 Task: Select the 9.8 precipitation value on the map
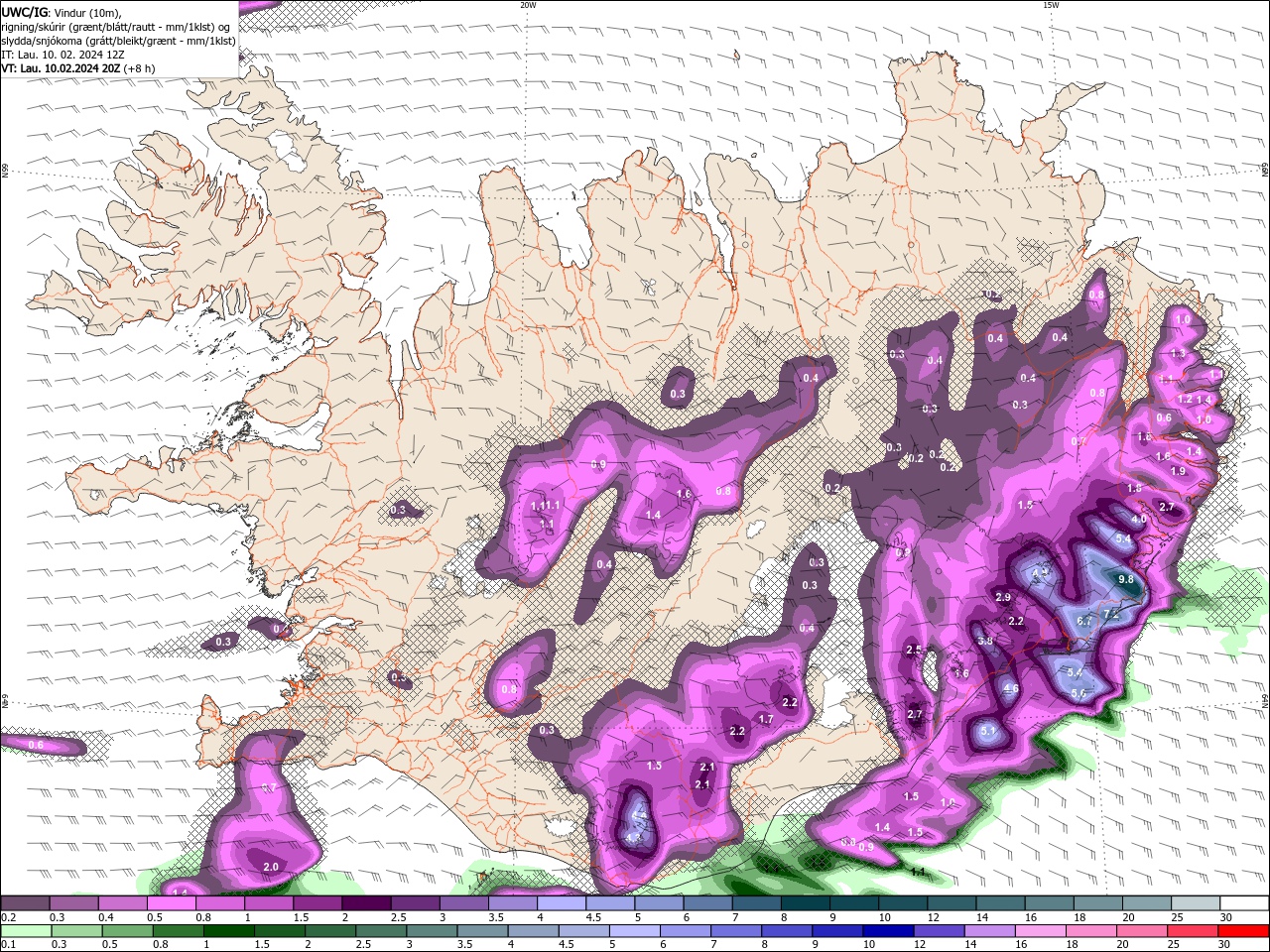point(1125,579)
